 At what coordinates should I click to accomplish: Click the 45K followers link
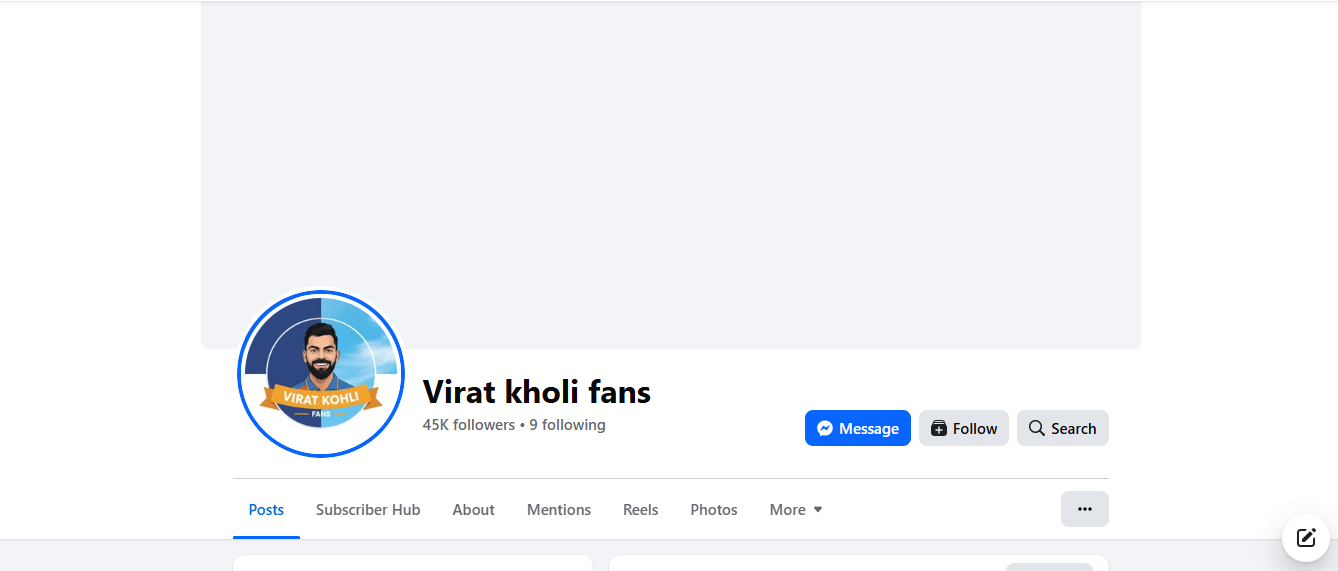coord(468,425)
